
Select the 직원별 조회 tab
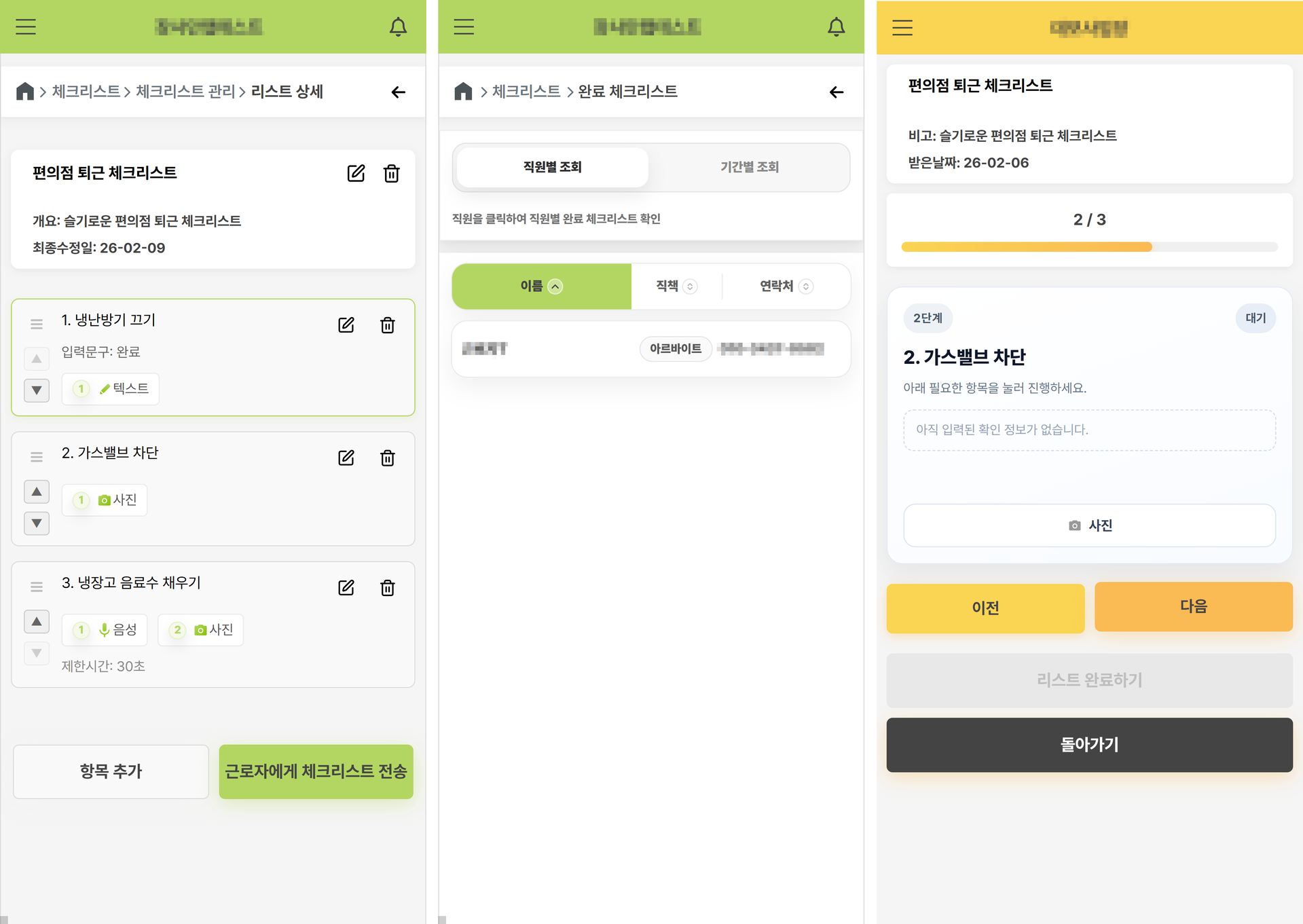551,167
